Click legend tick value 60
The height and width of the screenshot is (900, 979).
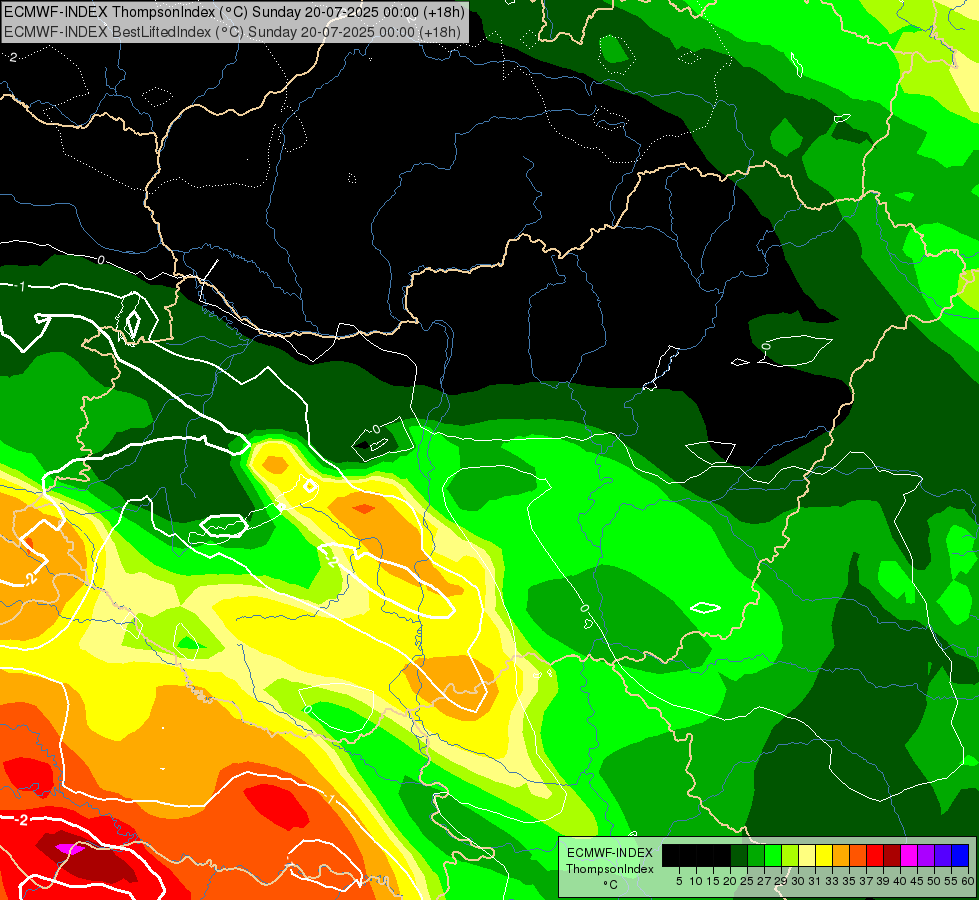click(969, 881)
